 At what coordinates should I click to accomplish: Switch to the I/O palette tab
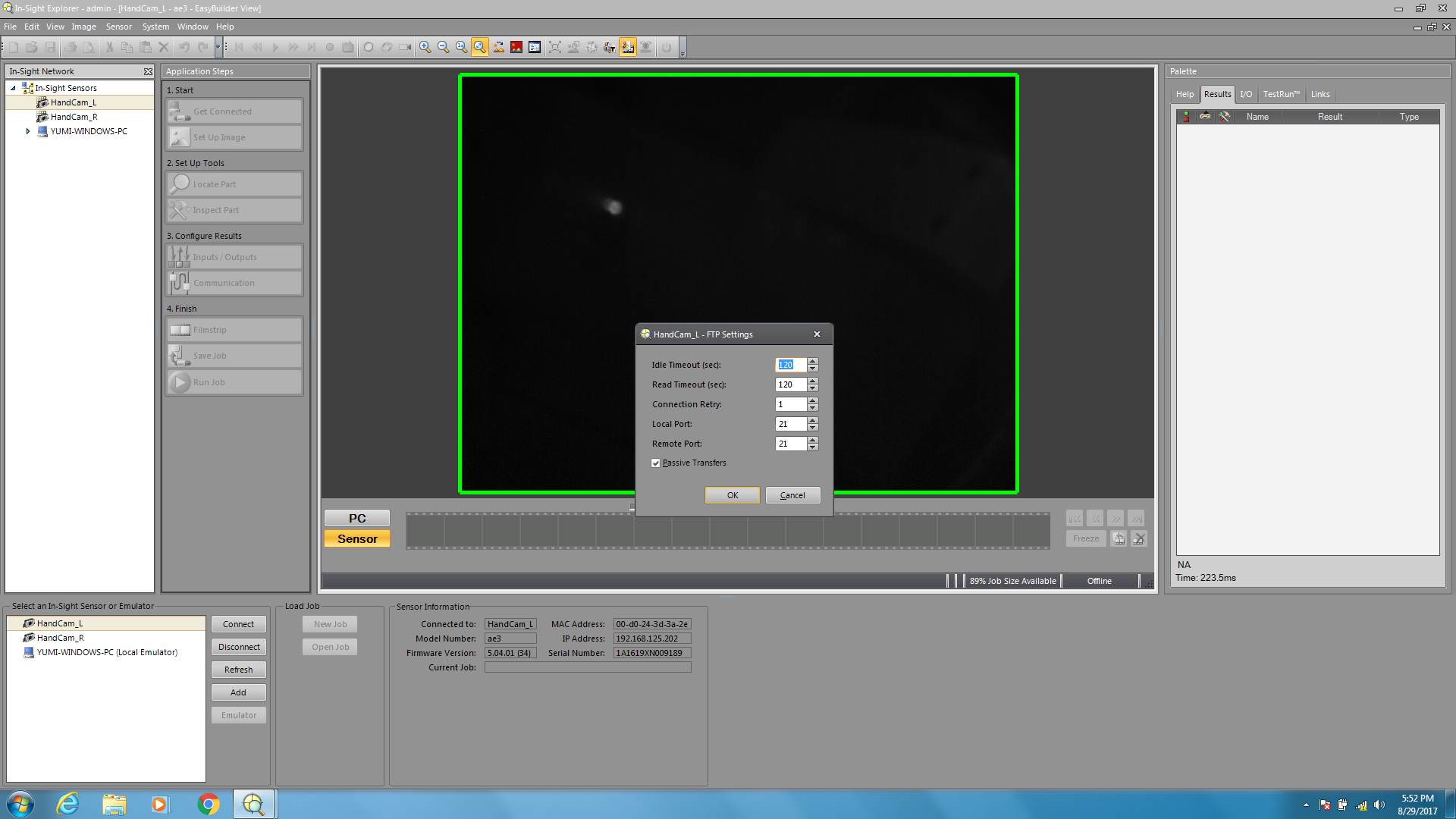[1246, 94]
